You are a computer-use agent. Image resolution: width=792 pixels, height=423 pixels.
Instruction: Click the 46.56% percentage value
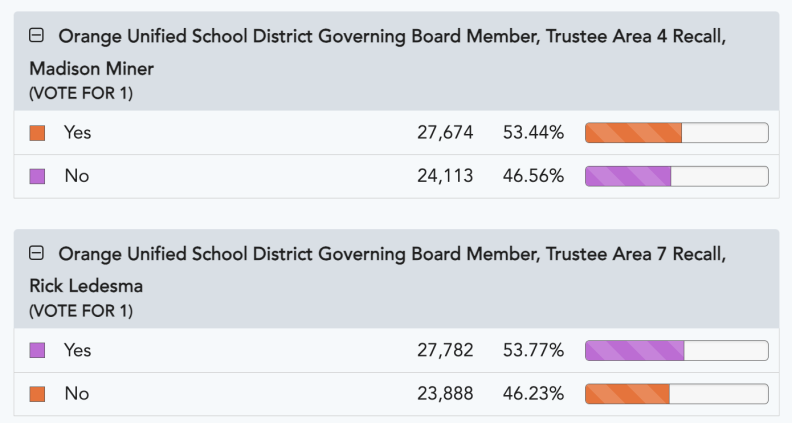click(533, 176)
